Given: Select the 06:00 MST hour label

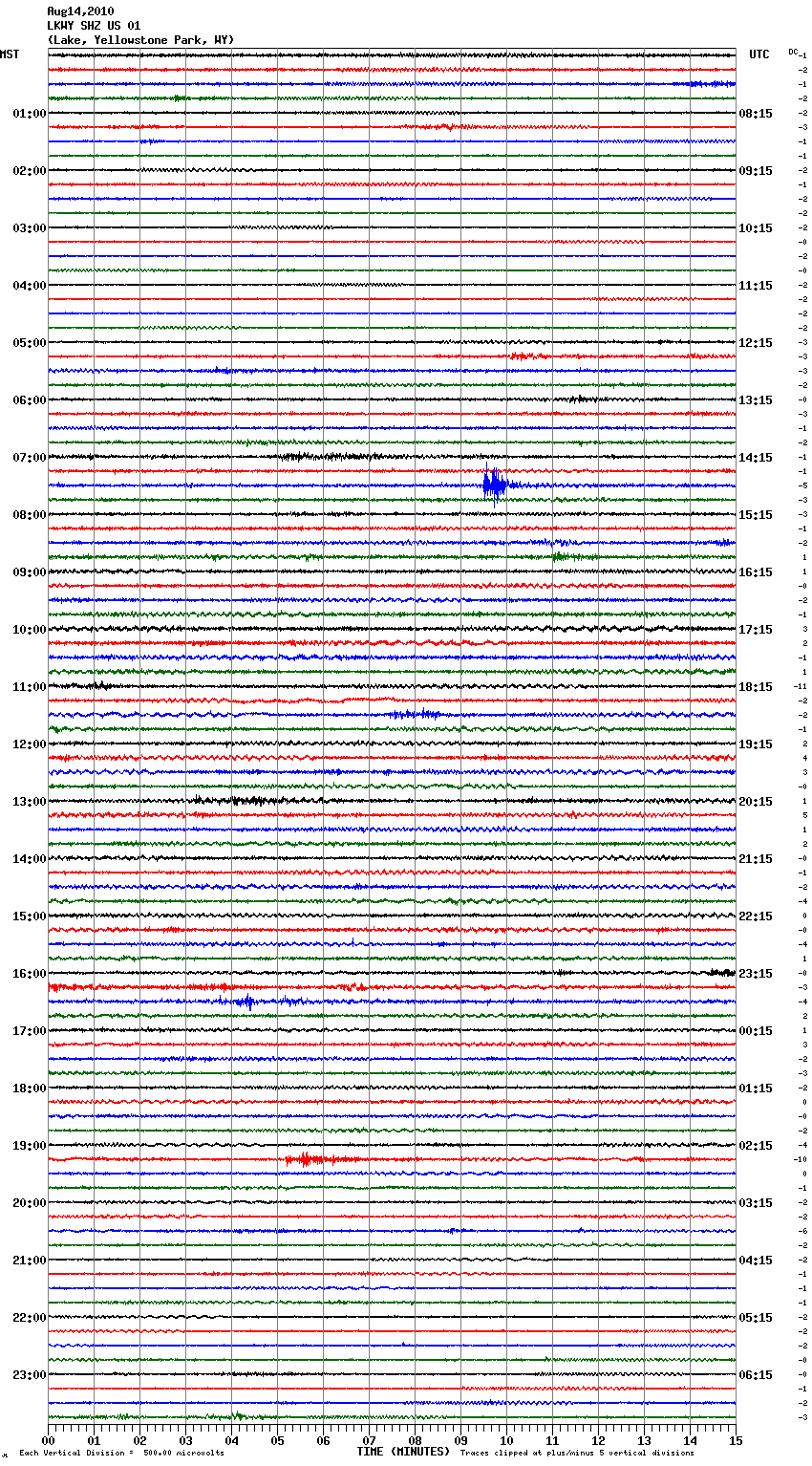Looking at the screenshot, I should tap(30, 400).
